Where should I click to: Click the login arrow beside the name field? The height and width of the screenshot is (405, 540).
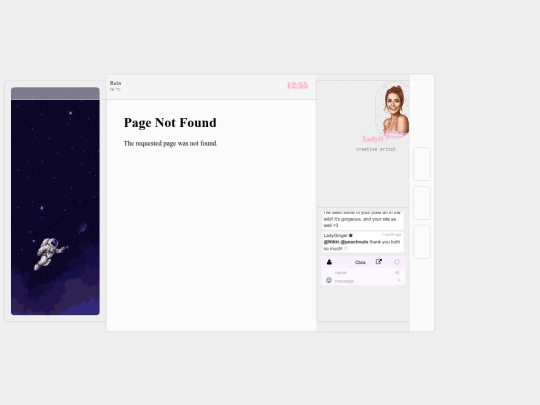(397, 272)
